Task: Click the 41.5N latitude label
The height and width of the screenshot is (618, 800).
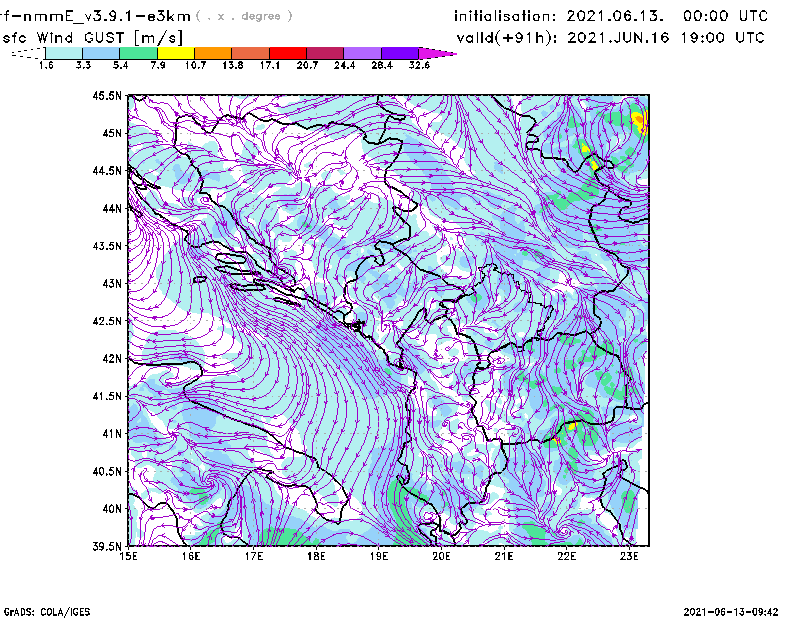Action: (107, 396)
